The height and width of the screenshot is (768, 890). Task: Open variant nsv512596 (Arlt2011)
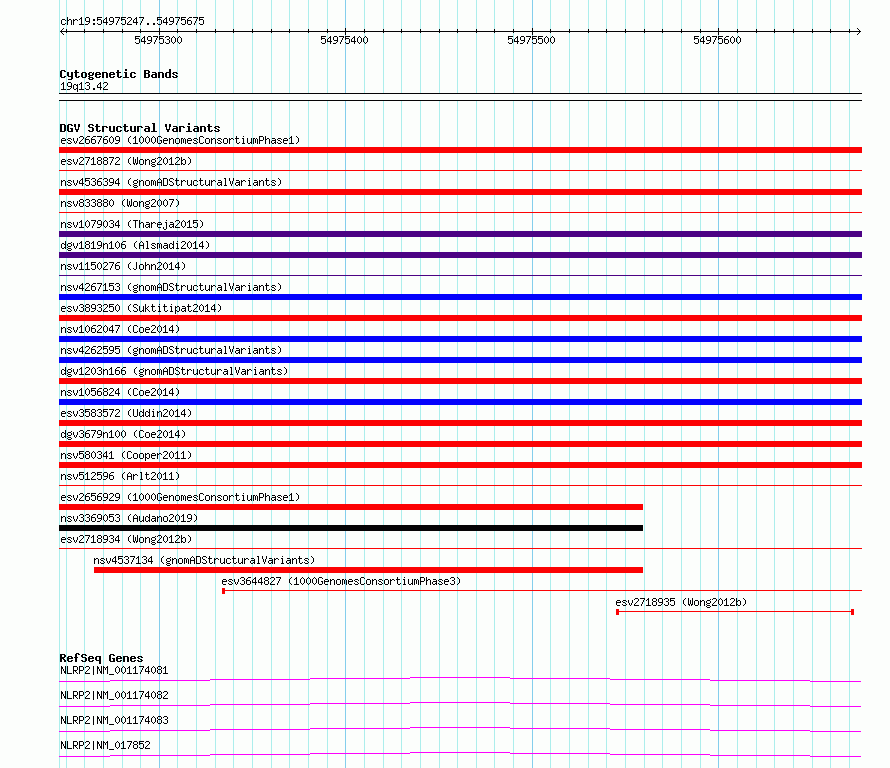(x=120, y=476)
